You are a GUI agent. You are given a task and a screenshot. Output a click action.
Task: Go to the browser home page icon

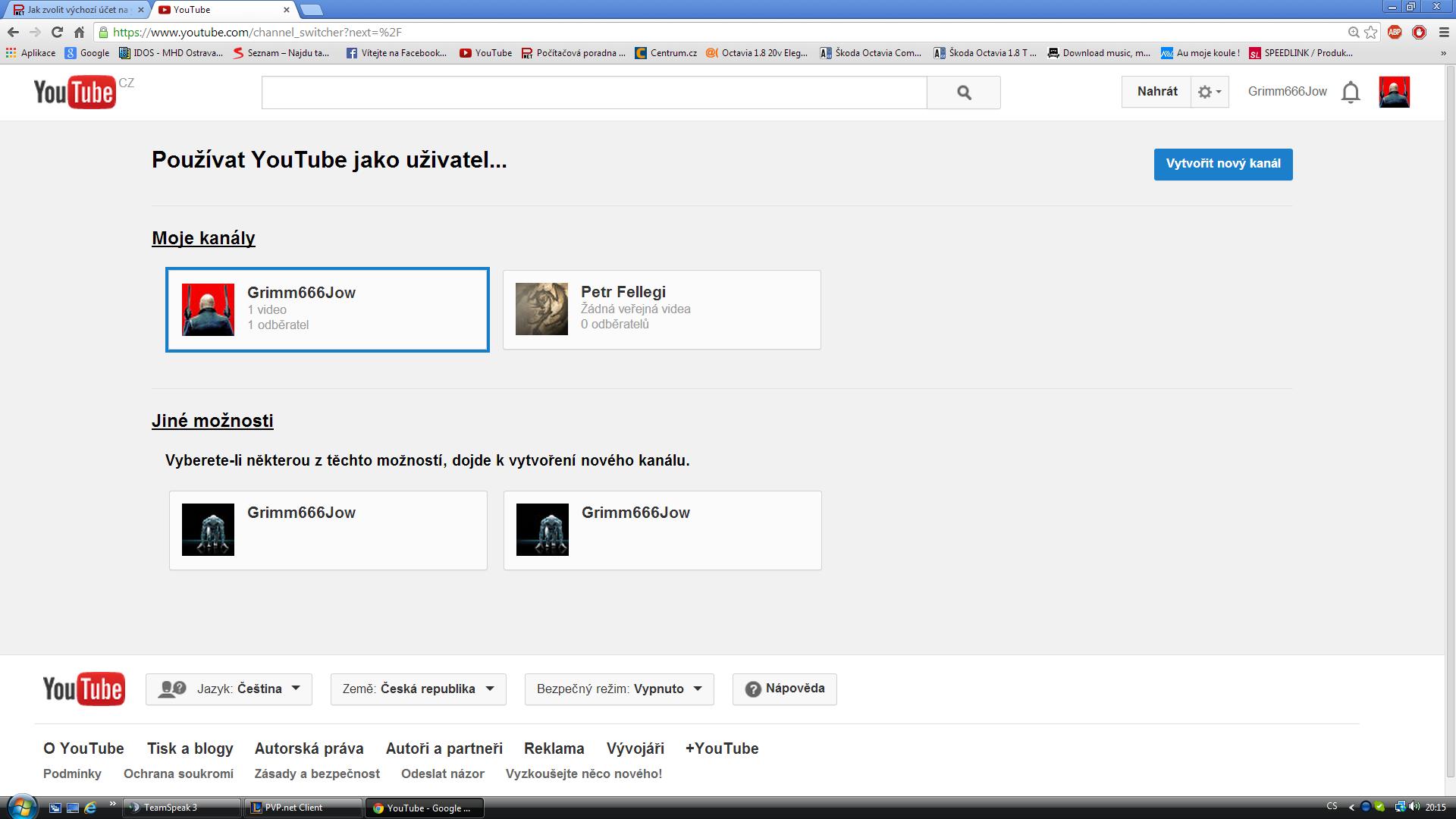pyautogui.click(x=79, y=32)
